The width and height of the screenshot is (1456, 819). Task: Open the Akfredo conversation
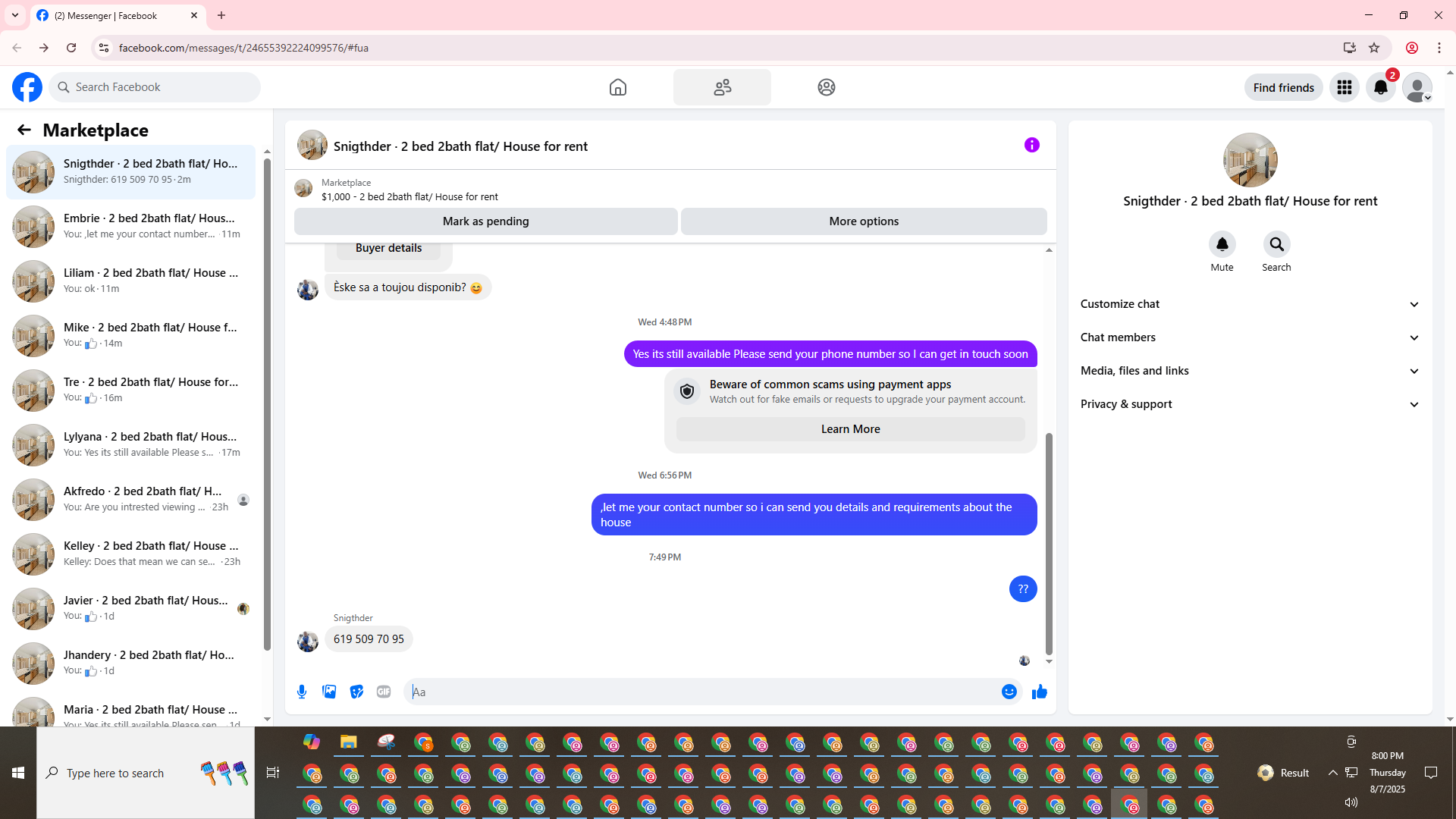tap(131, 499)
